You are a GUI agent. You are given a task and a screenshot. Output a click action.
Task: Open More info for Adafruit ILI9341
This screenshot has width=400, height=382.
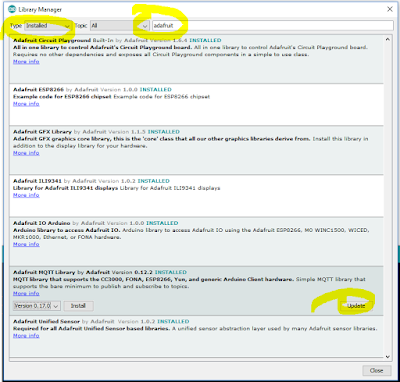pyautogui.click(x=26, y=195)
